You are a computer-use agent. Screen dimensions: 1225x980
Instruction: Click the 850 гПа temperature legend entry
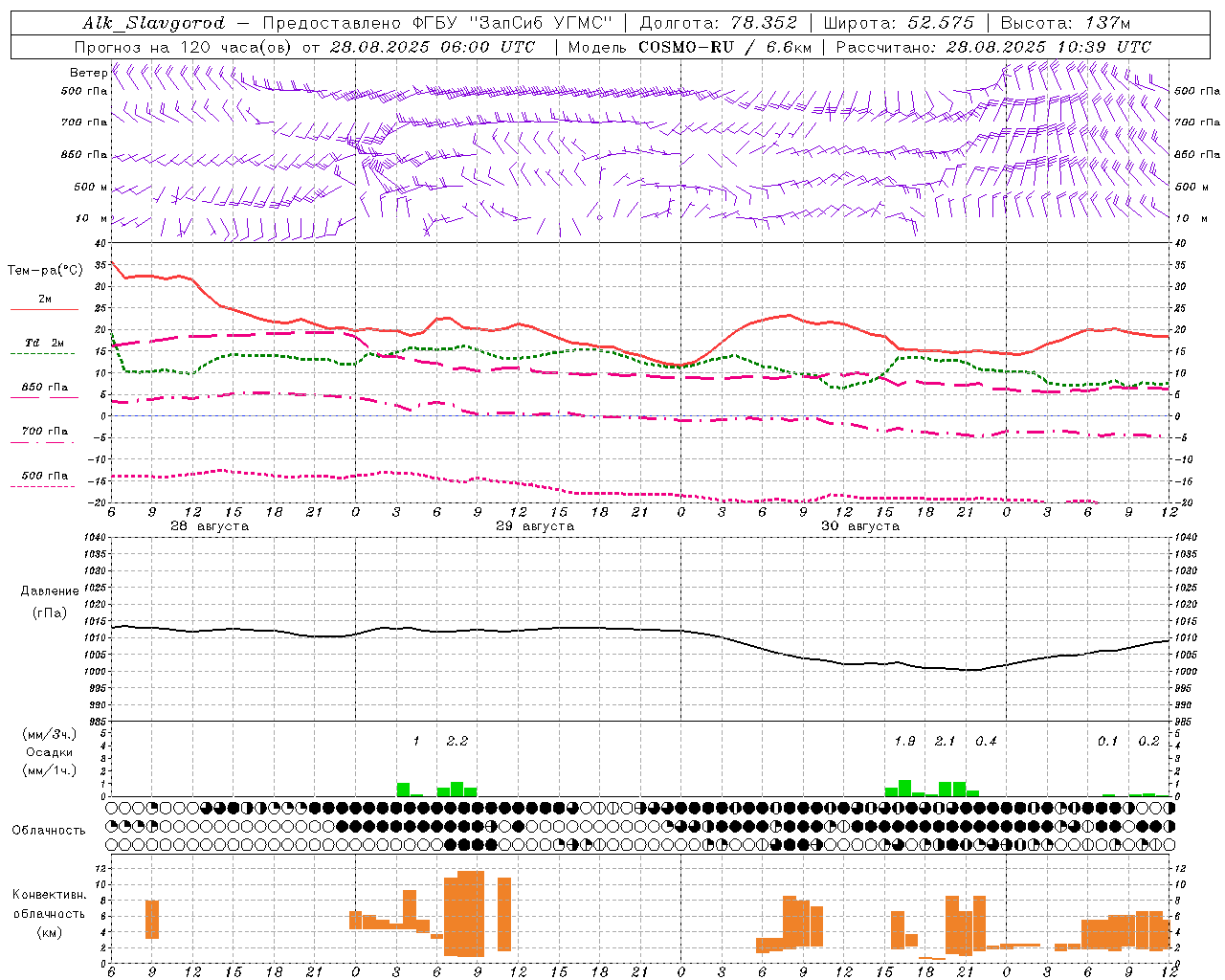pos(45,387)
